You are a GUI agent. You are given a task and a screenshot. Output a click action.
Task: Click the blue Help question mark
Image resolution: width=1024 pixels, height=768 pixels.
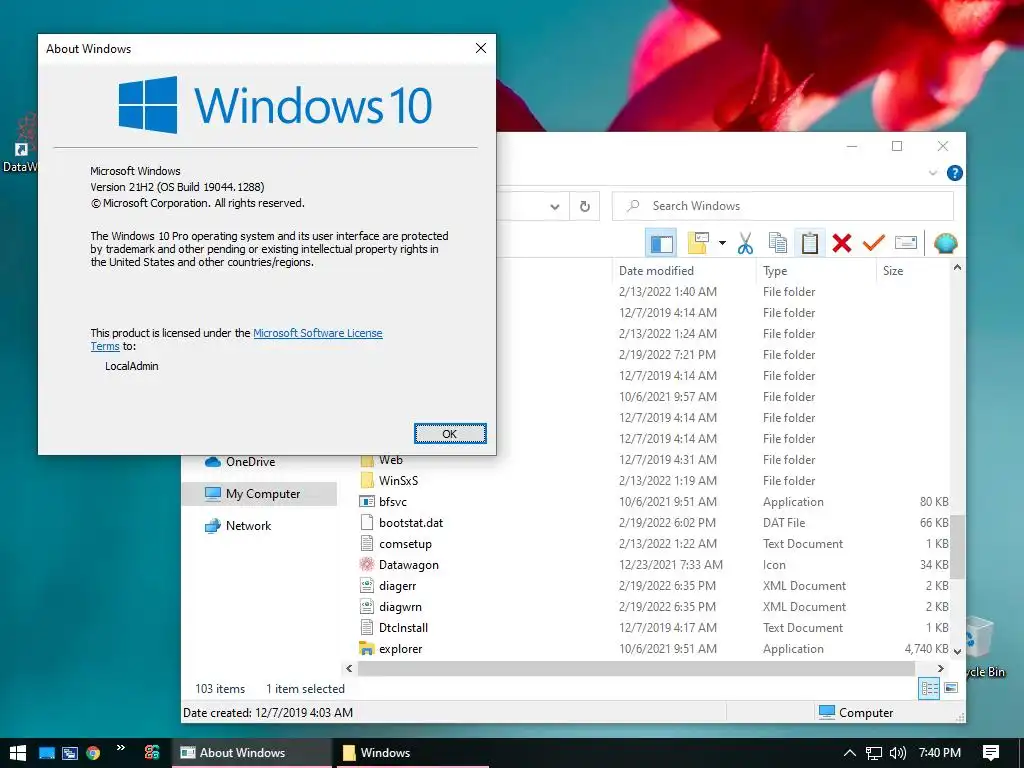[x=954, y=173]
